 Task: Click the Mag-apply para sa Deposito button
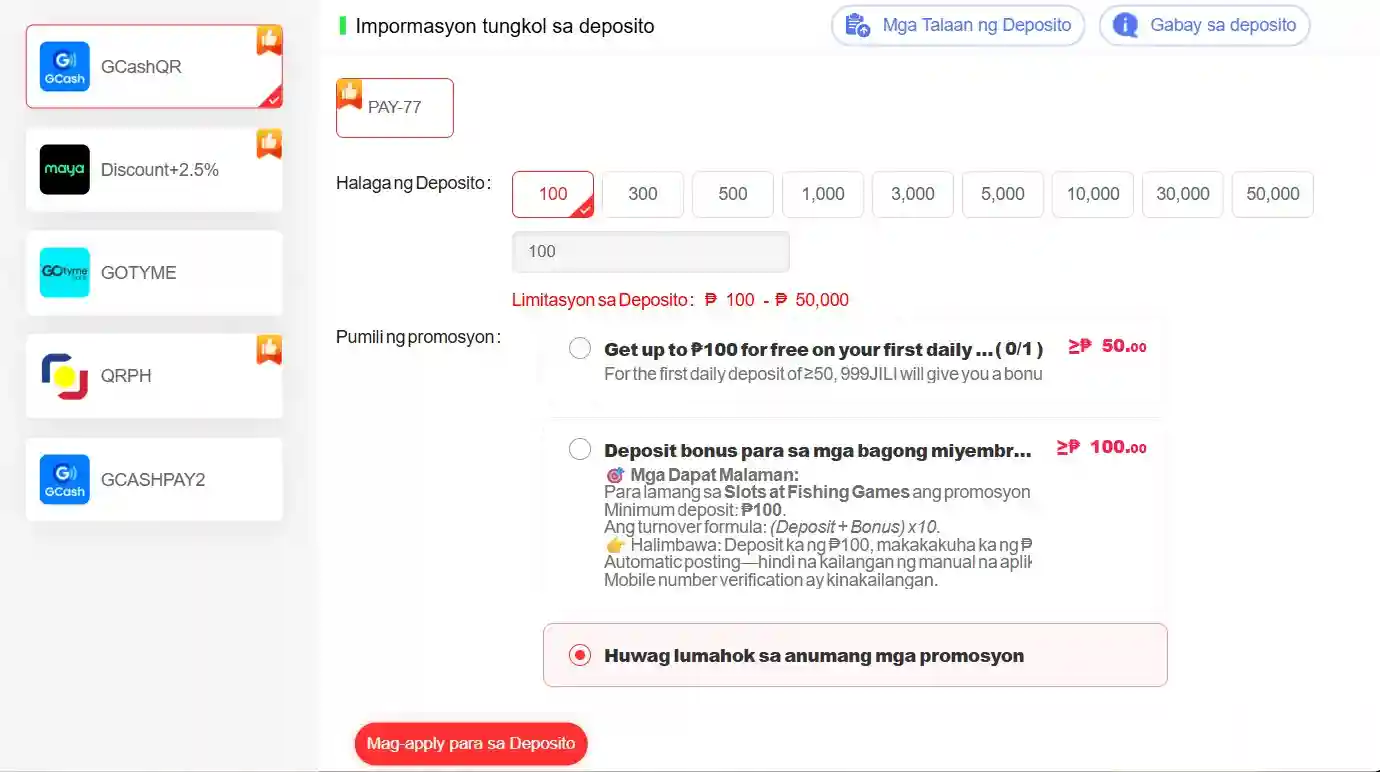470,743
